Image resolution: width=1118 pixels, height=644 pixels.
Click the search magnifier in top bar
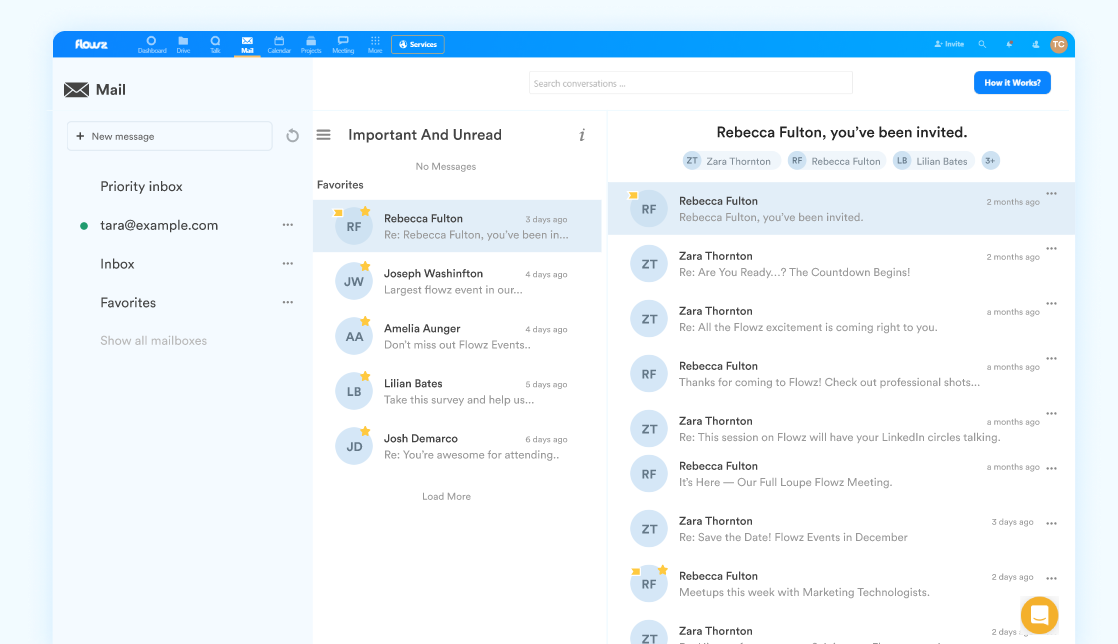pos(982,44)
